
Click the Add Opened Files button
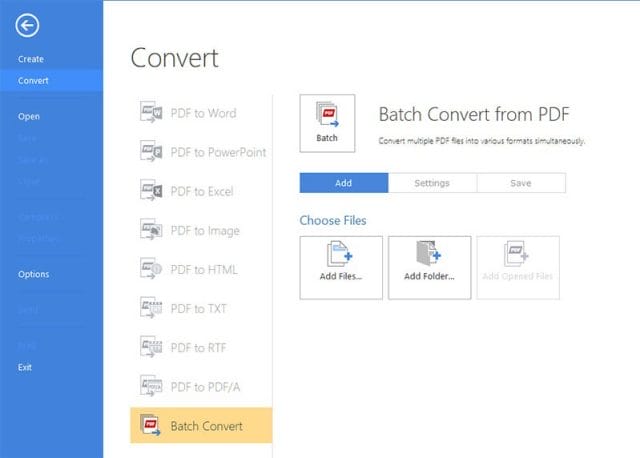tap(518, 268)
